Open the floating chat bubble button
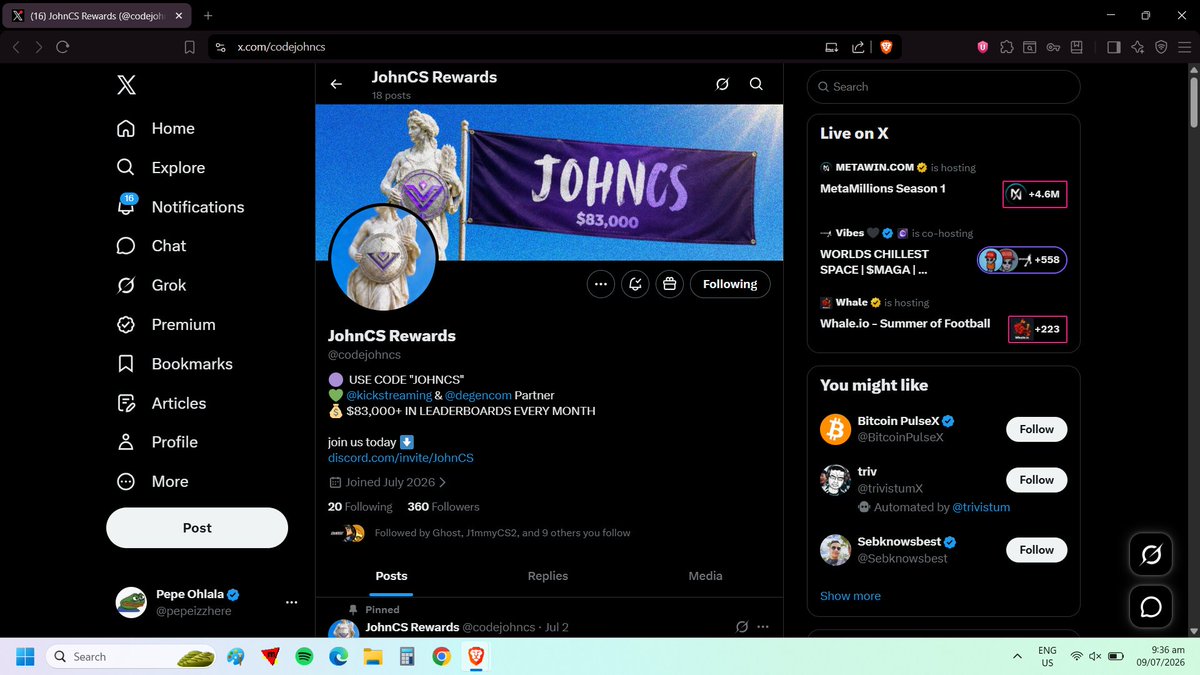Screen dimensions: 1200x675 (x=1151, y=606)
